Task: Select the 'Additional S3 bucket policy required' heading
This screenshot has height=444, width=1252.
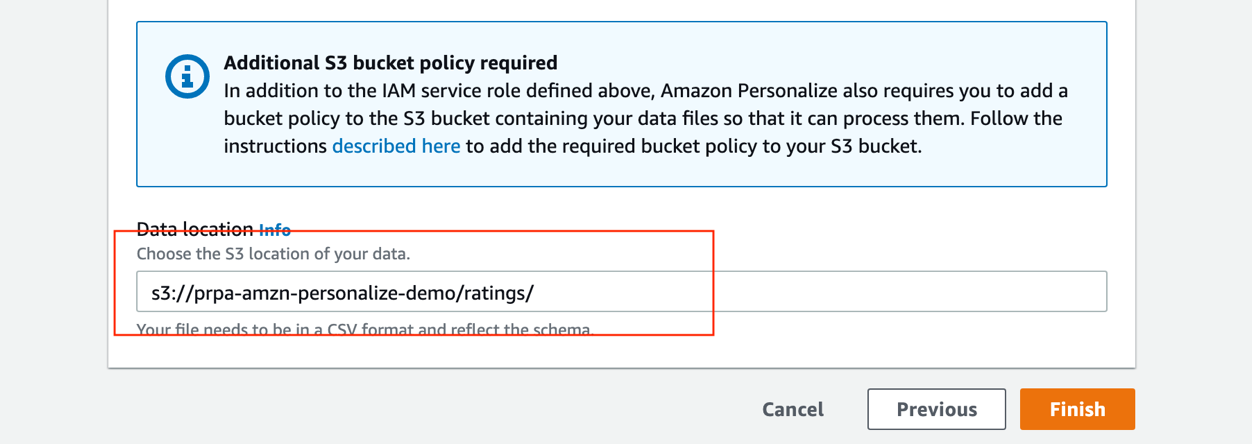Action: pos(390,63)
